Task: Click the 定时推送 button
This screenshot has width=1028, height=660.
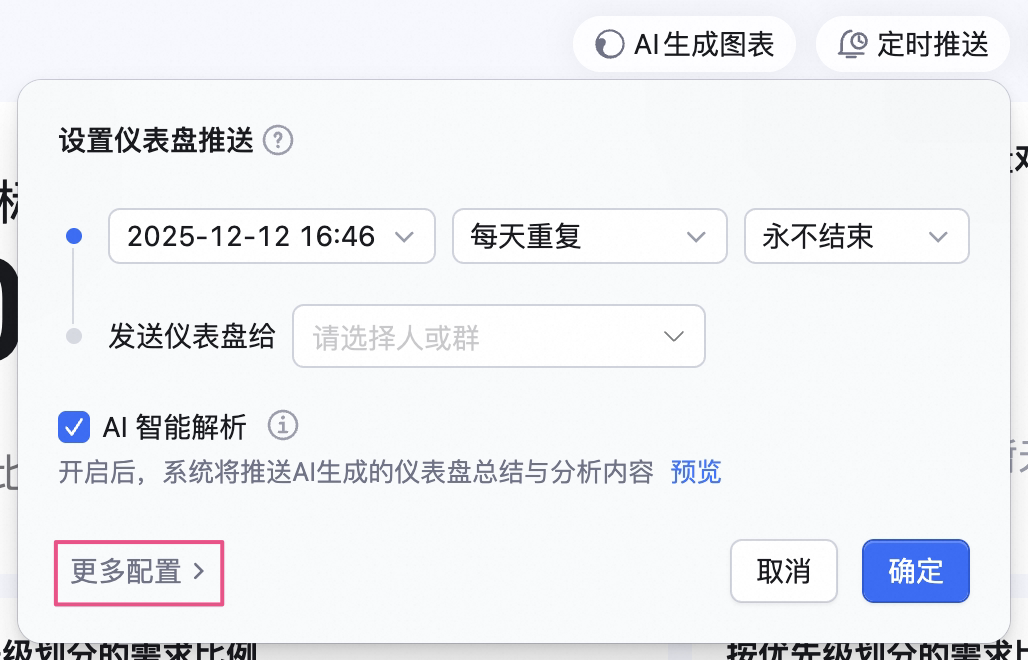Action: tap(913, 45)
